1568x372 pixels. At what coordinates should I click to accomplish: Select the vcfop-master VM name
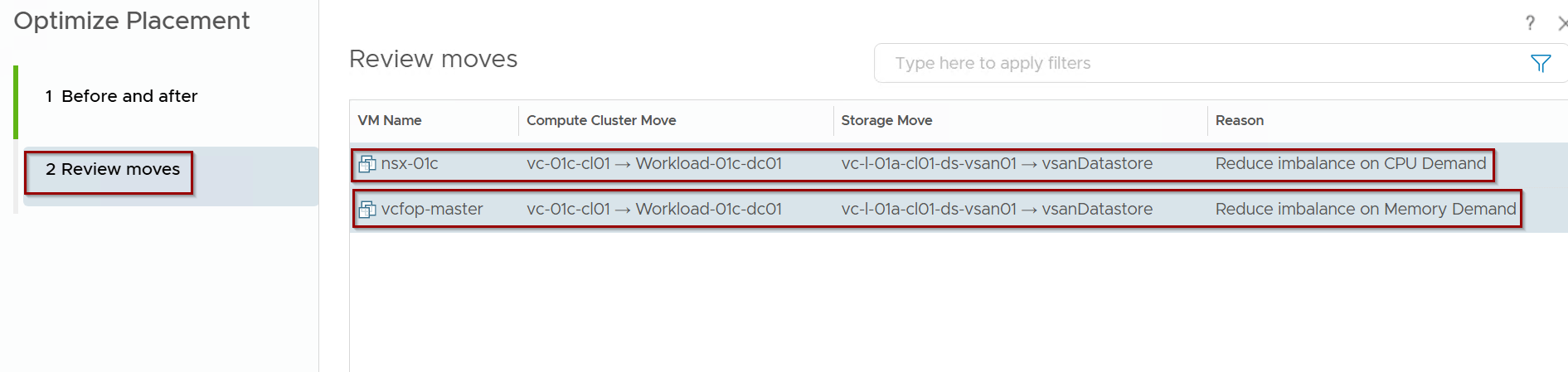pos(432,210)
